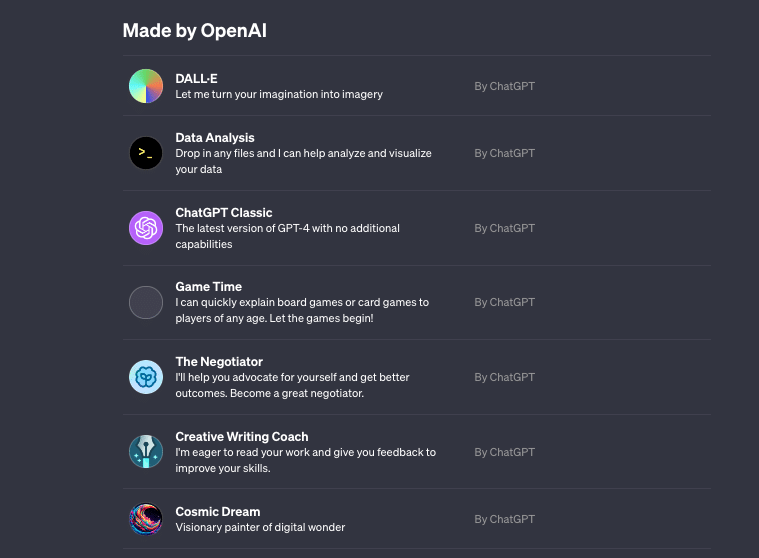Open the Cosmic Dream title

pos(217,512)
